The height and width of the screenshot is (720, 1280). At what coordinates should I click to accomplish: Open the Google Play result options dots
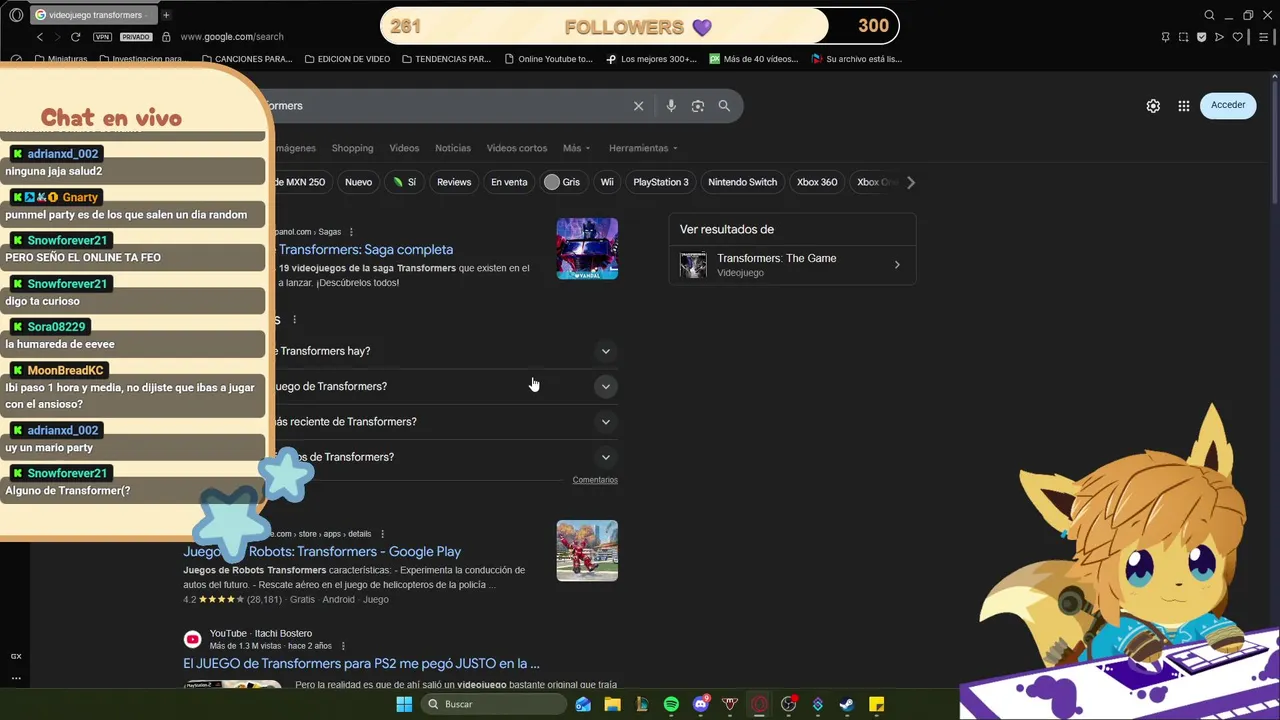(x=382, y=534)
